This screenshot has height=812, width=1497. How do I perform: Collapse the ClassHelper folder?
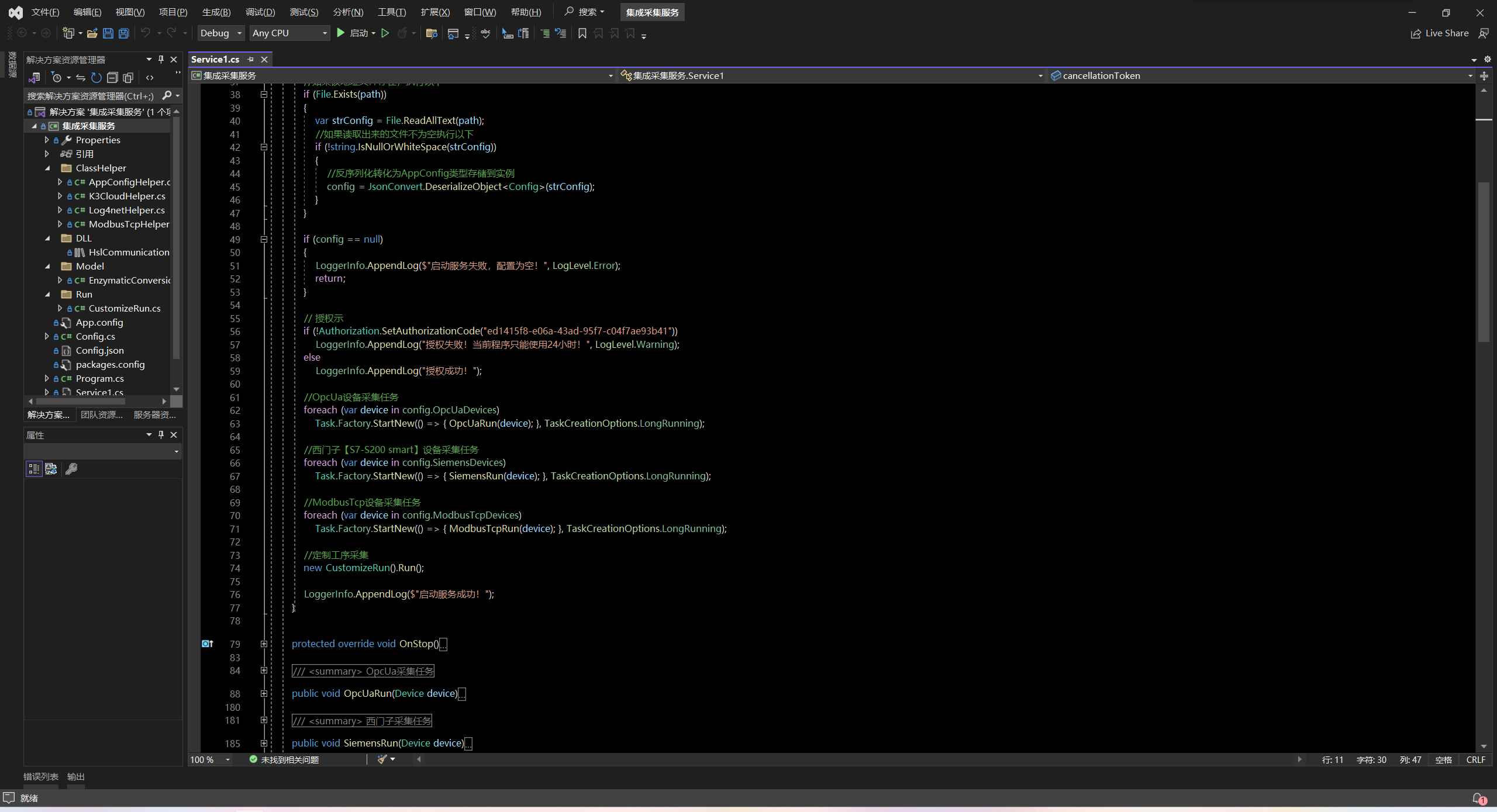click(47, 168)
